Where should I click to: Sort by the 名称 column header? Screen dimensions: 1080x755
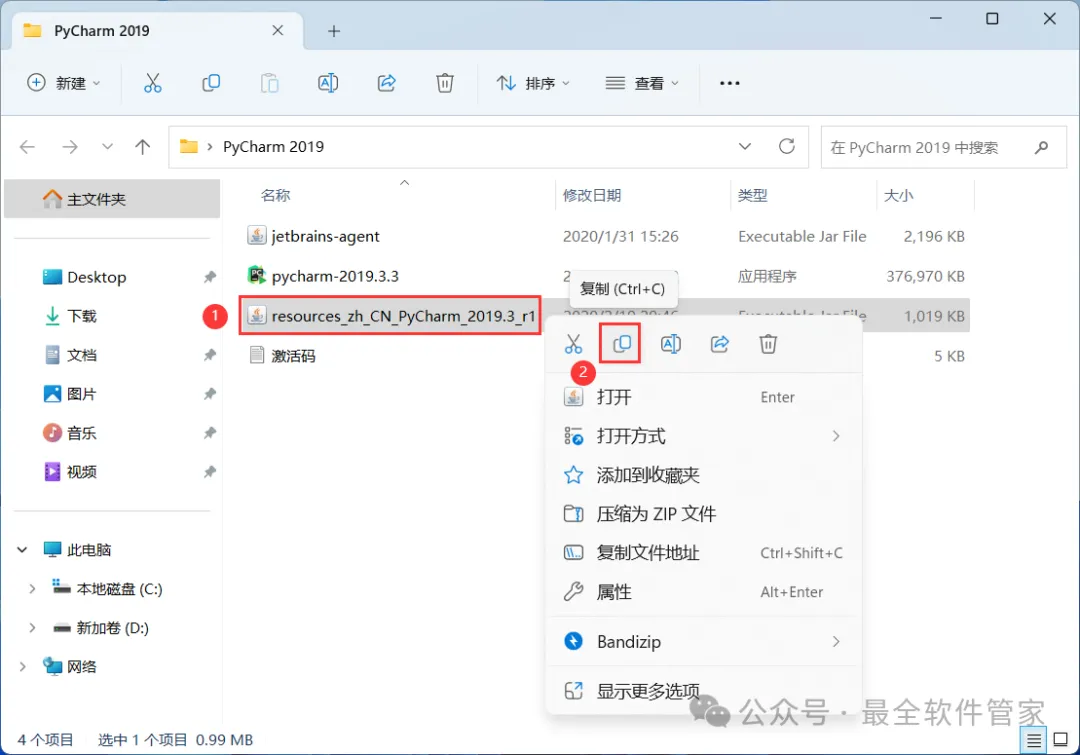[276, 196]
